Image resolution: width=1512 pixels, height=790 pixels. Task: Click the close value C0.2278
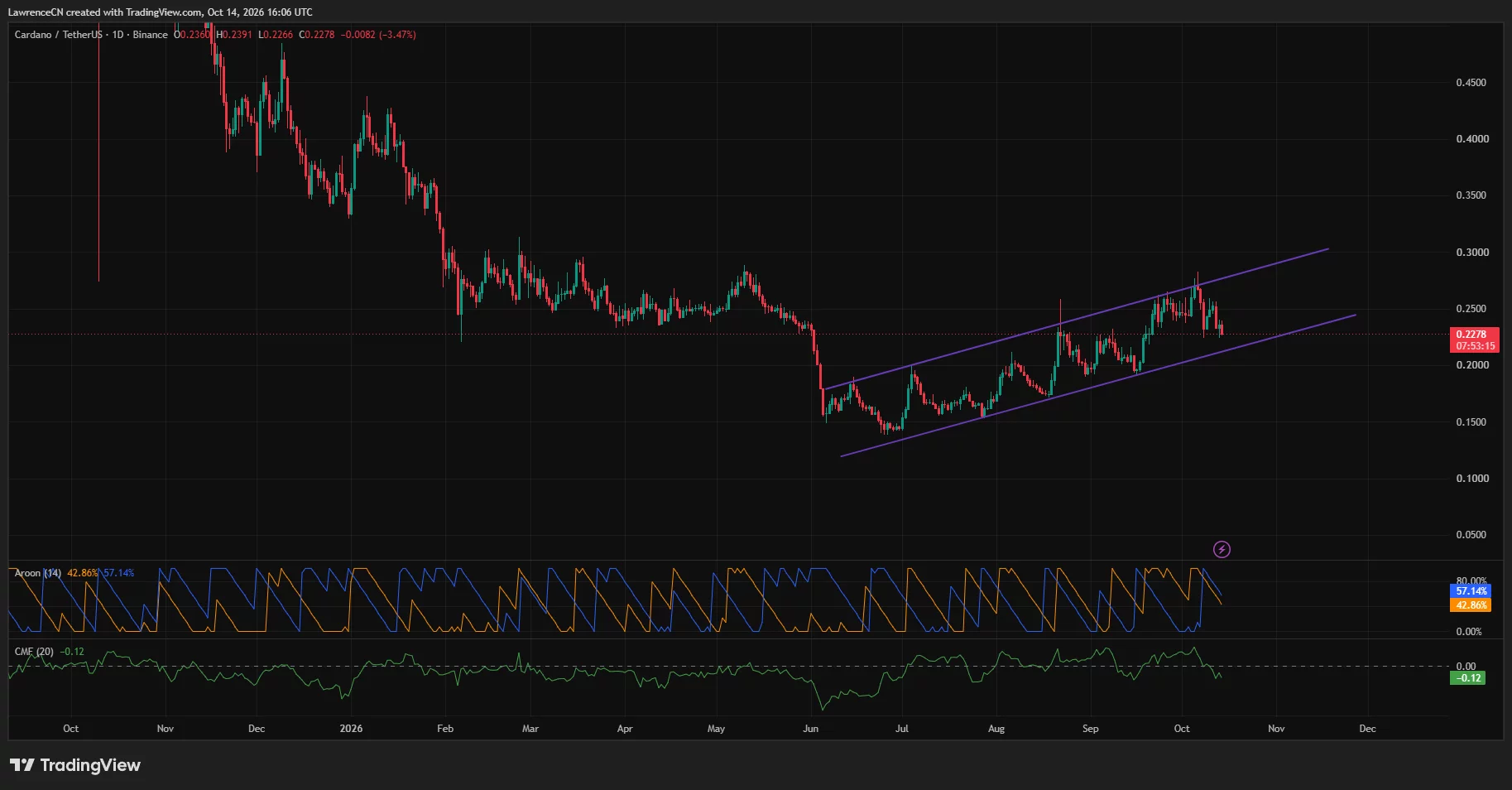[x=317, y=35]
